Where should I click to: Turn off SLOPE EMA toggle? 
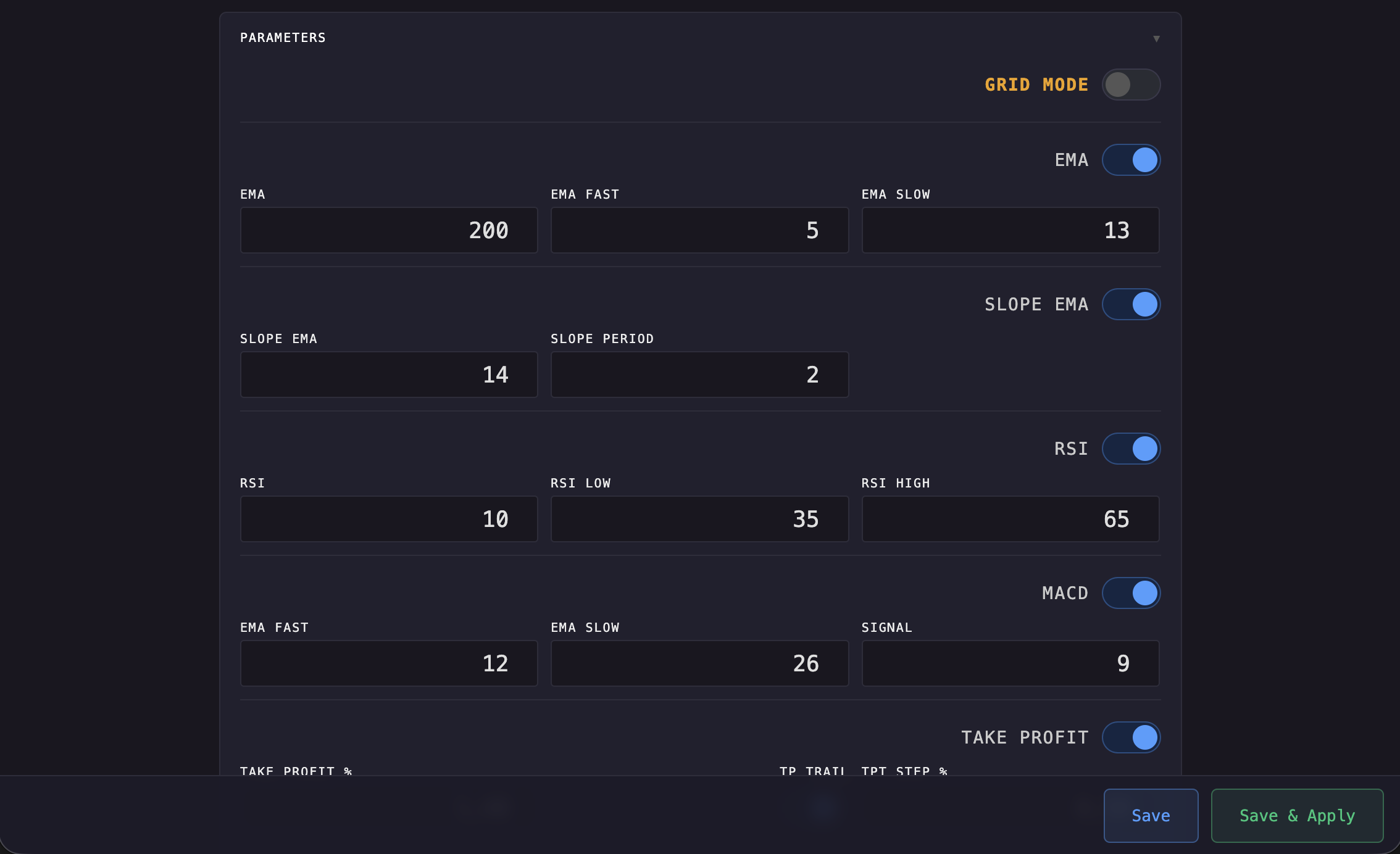click(x=1131, y=304)
